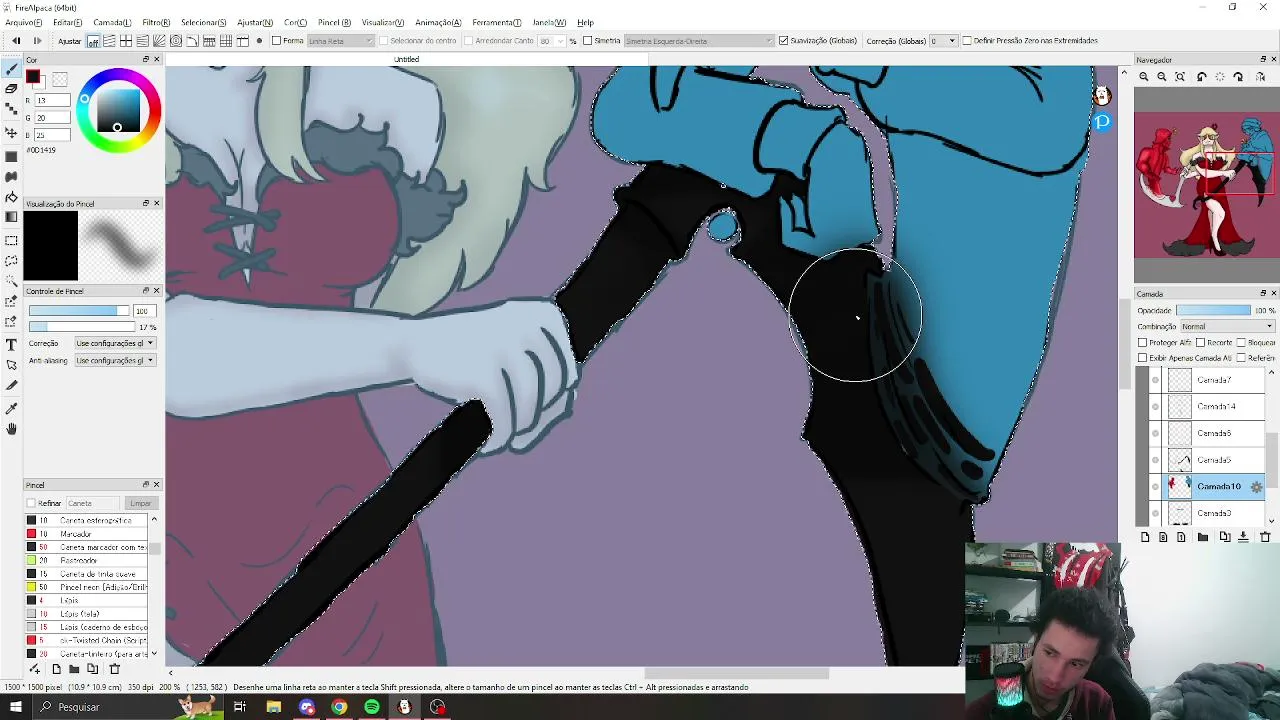Select the Eraser tool
The height and width of the screenshot is (720, 1280).
coord(11,89)
